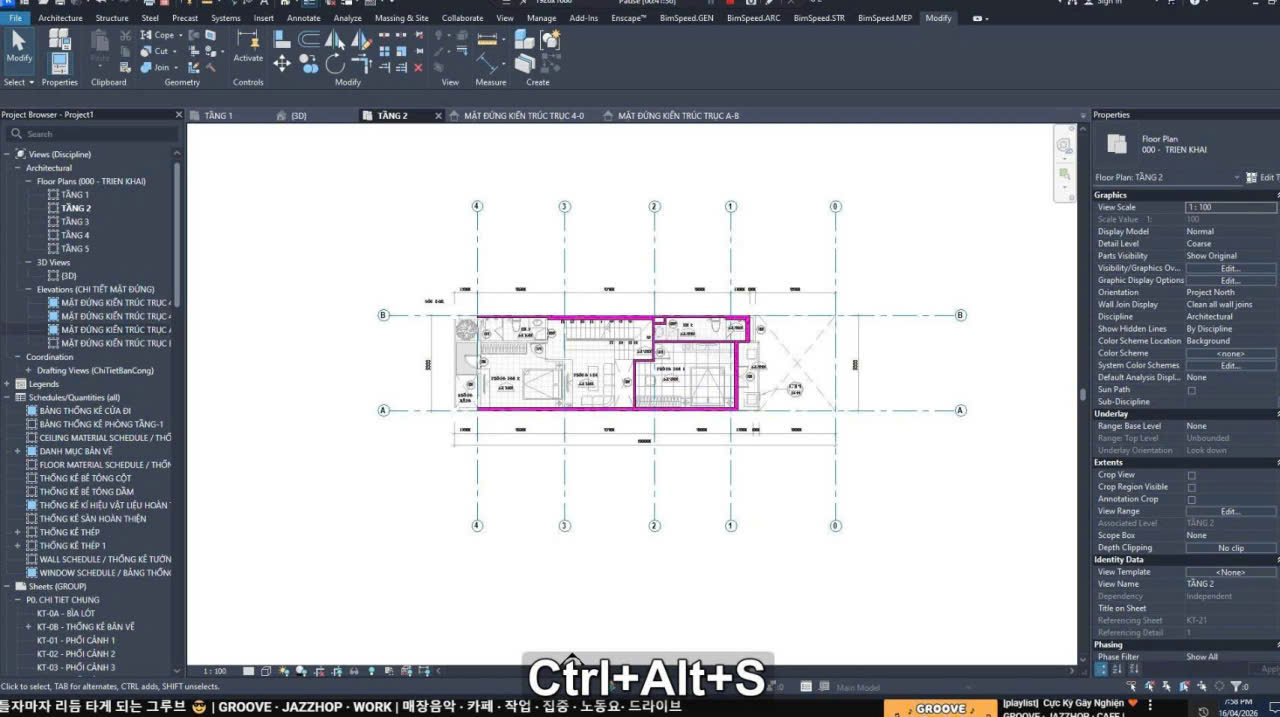Click the Move tool icon

tap(282, 64)
